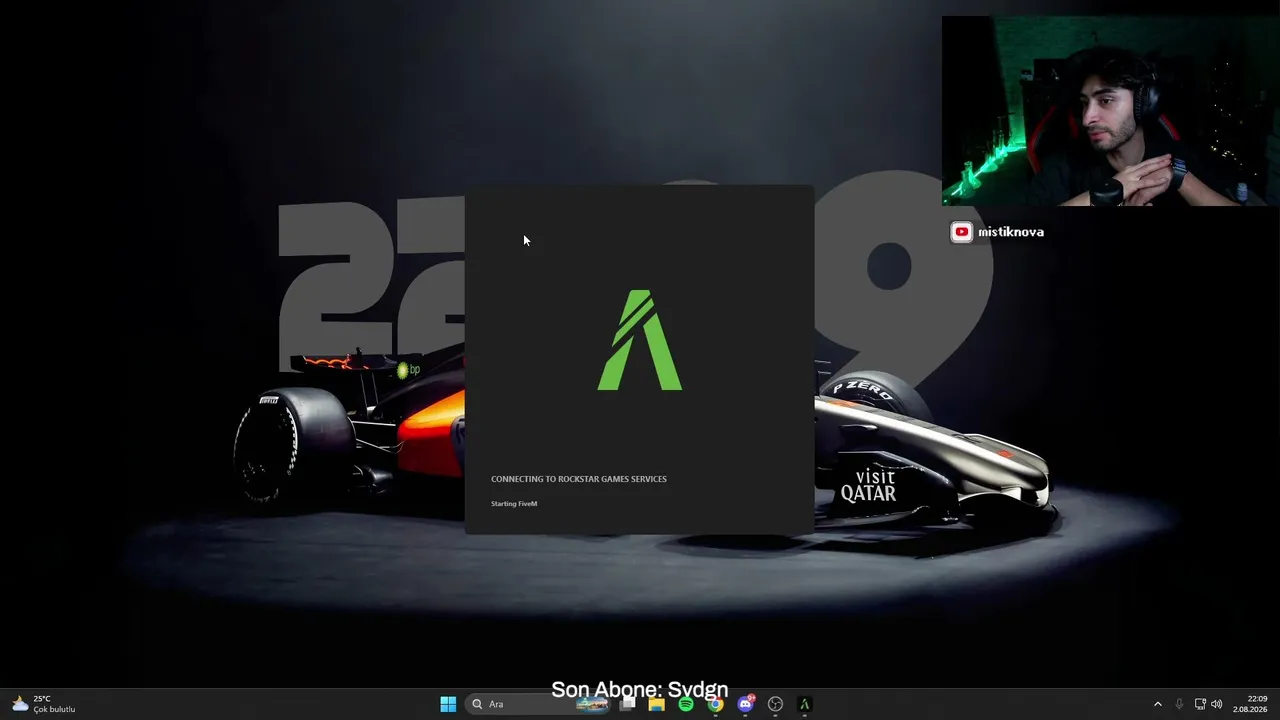The width and height of the screenshot is (1280, 720).
Task: Click the "Son Abone: Svdgn" overlay text
Action: [x=640, y=690]
